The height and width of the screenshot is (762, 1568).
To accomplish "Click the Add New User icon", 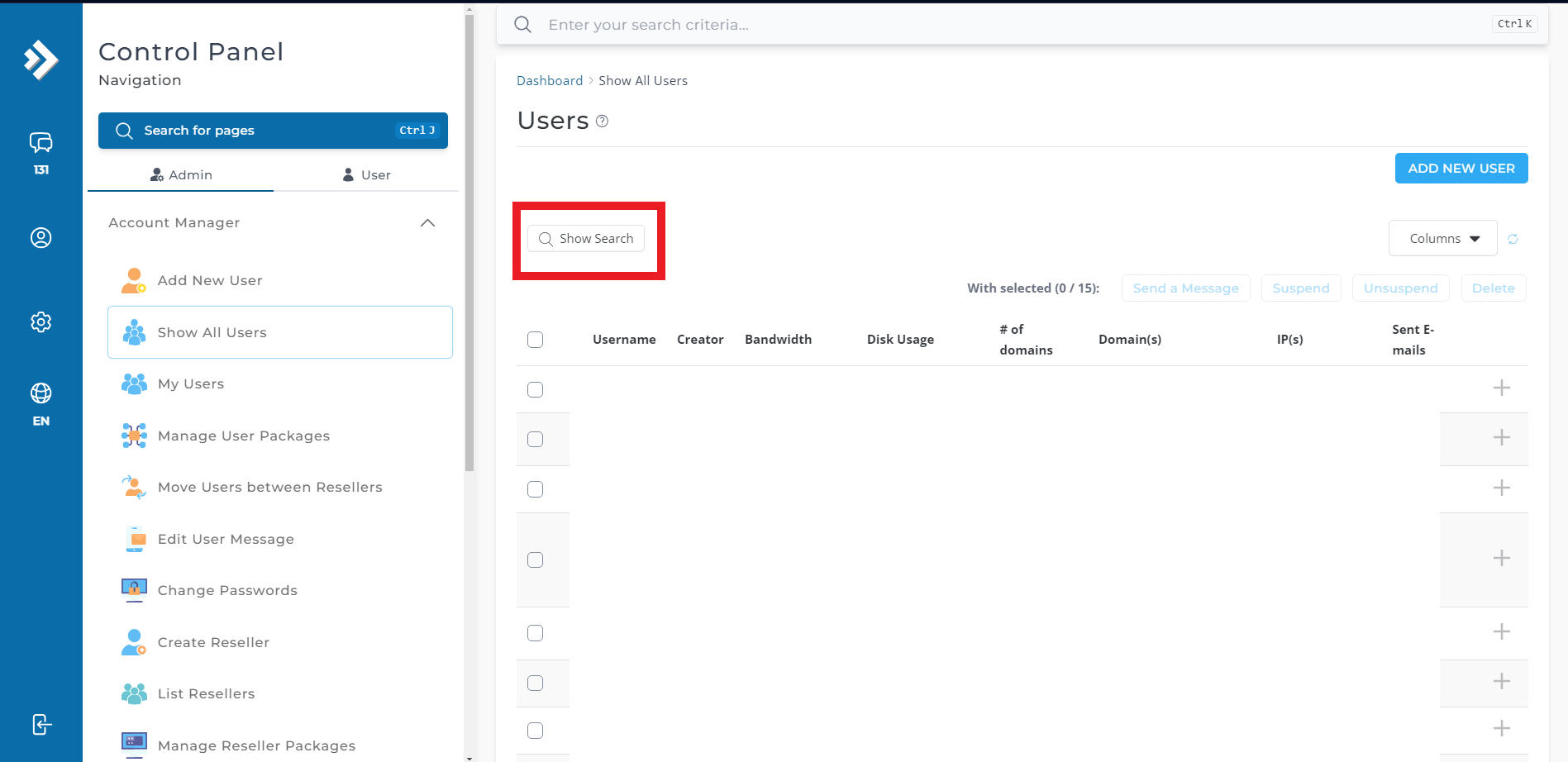I will coord(134,280).
